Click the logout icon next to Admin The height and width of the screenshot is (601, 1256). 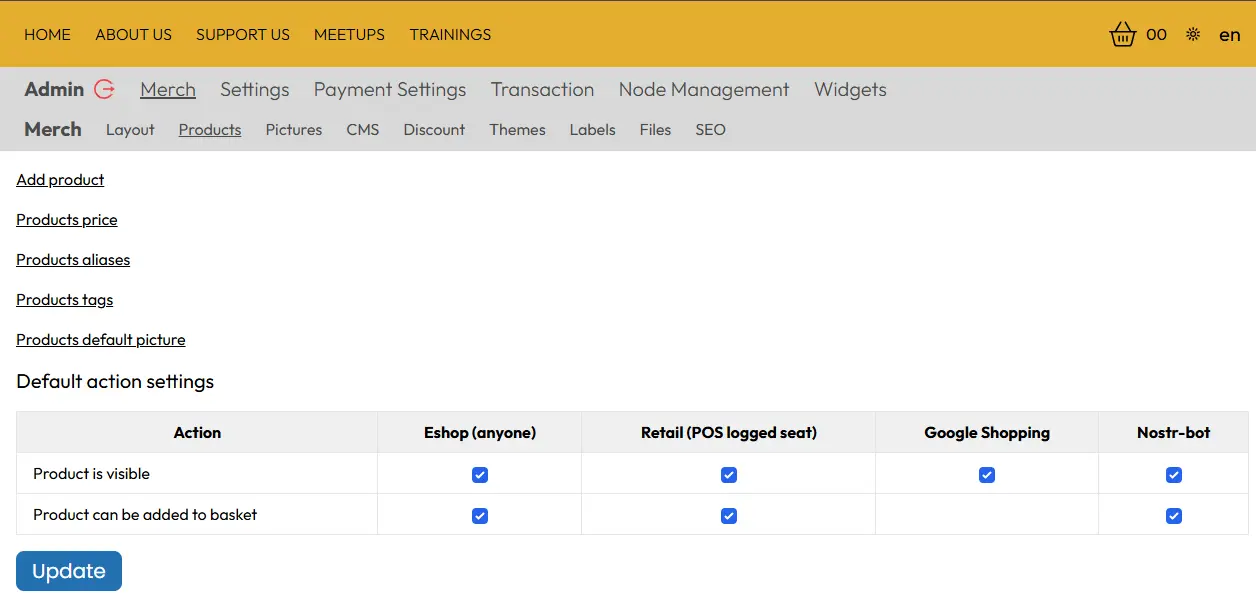(x=103, y=89)
